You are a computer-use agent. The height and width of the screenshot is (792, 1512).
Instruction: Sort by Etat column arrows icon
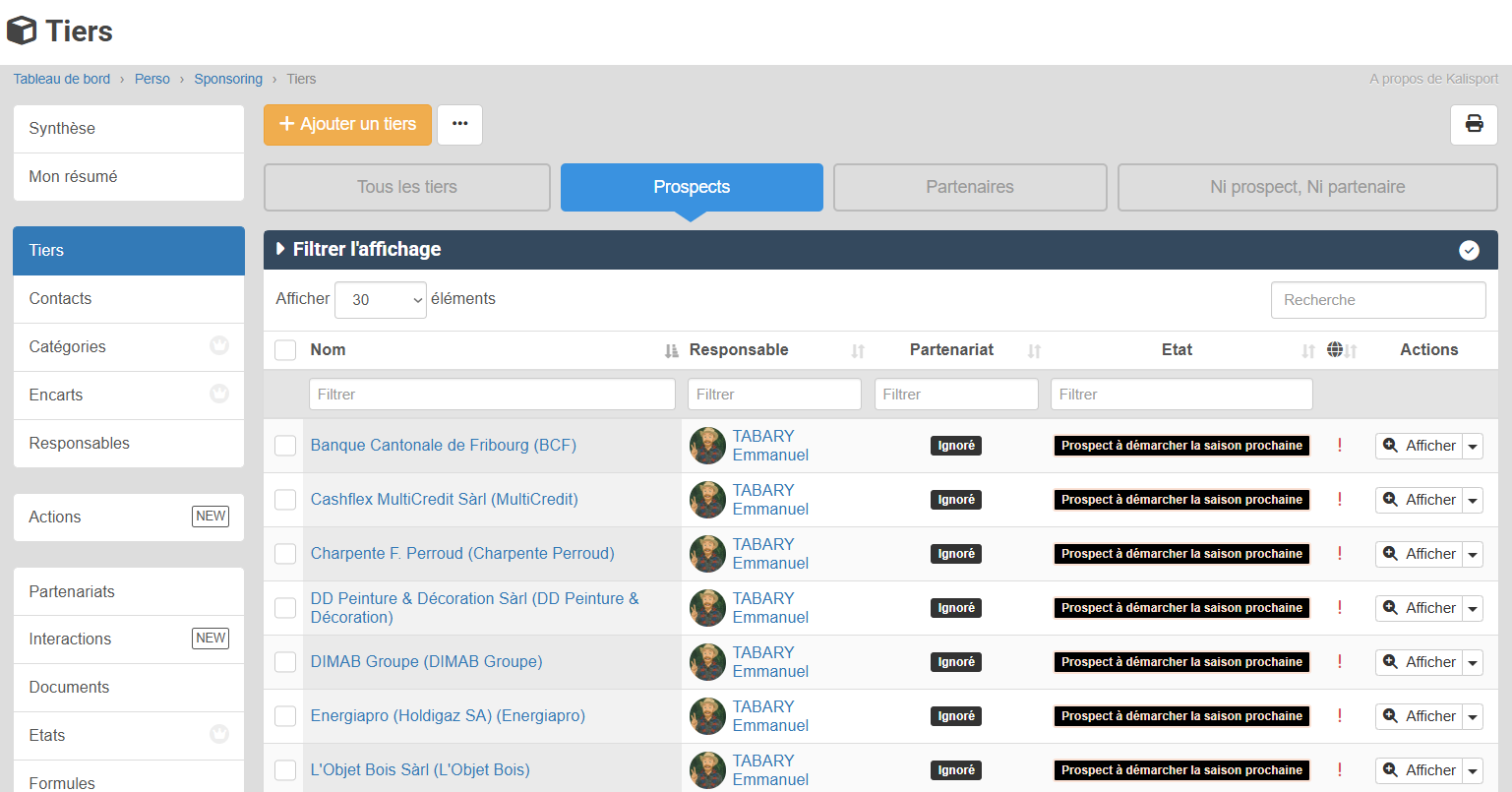point(1307,350)
